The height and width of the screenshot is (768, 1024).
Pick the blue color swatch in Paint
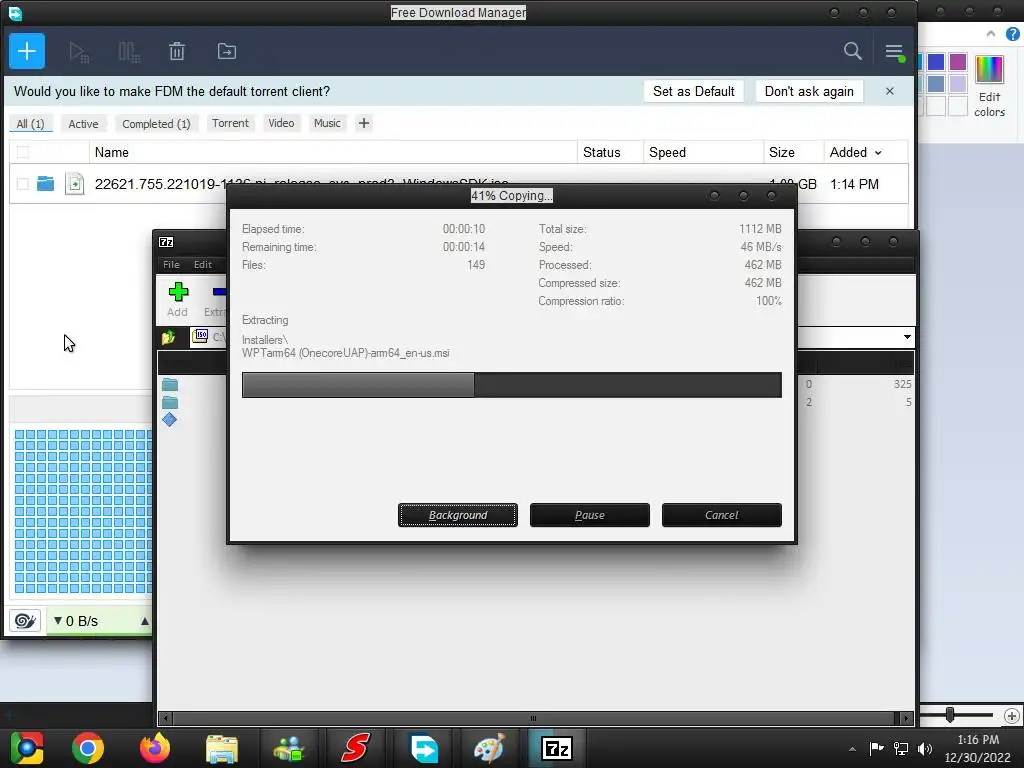(x=936, y=61)
